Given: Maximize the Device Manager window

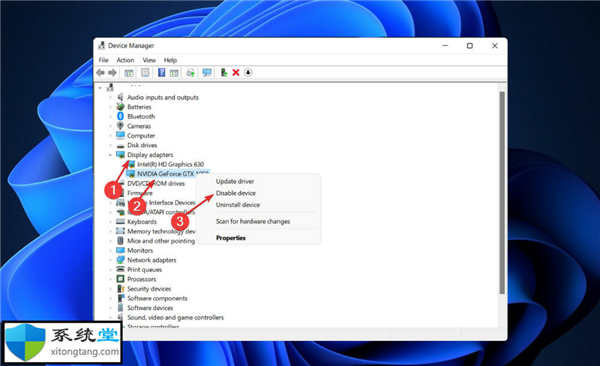Looking at the screenshot, I should (x=470, y=46).
